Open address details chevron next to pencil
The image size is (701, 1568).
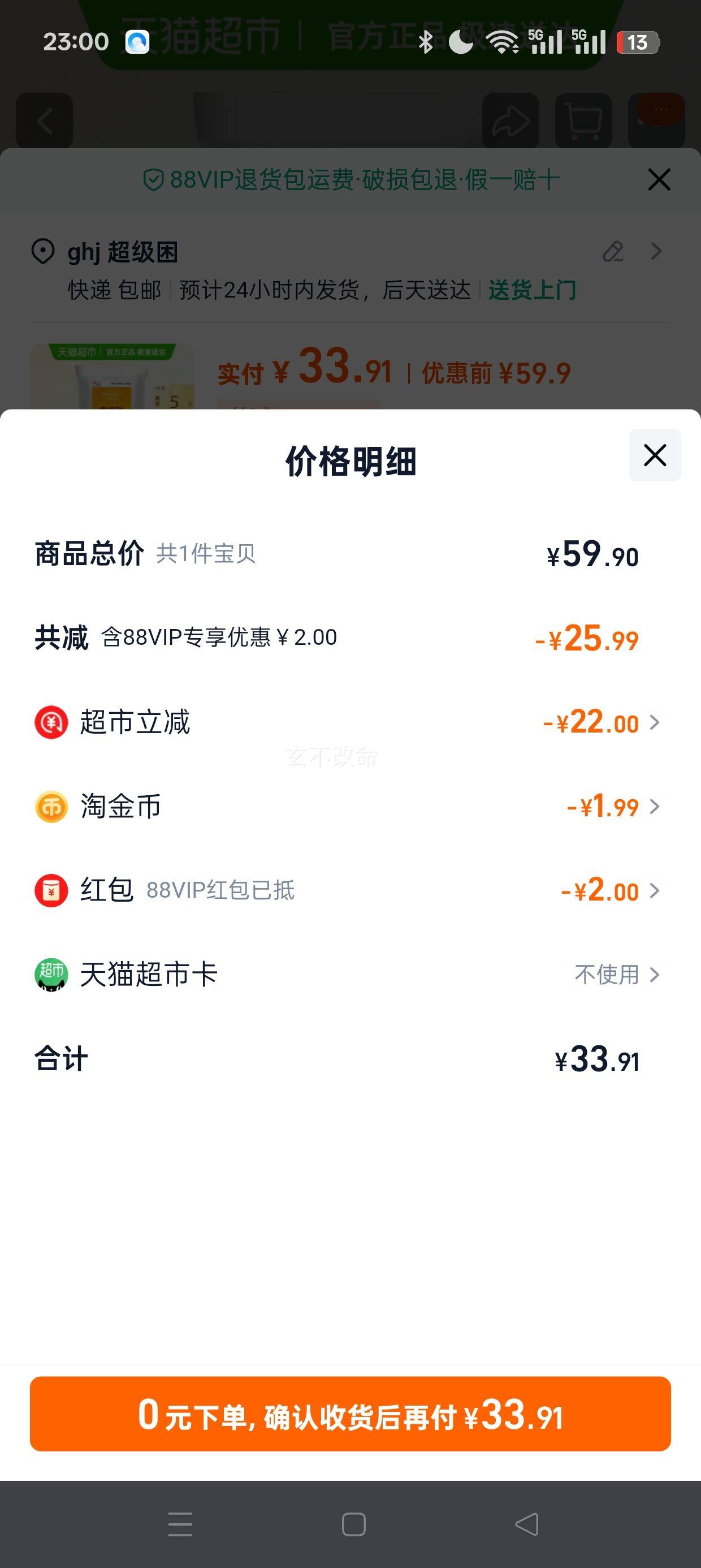656,251
